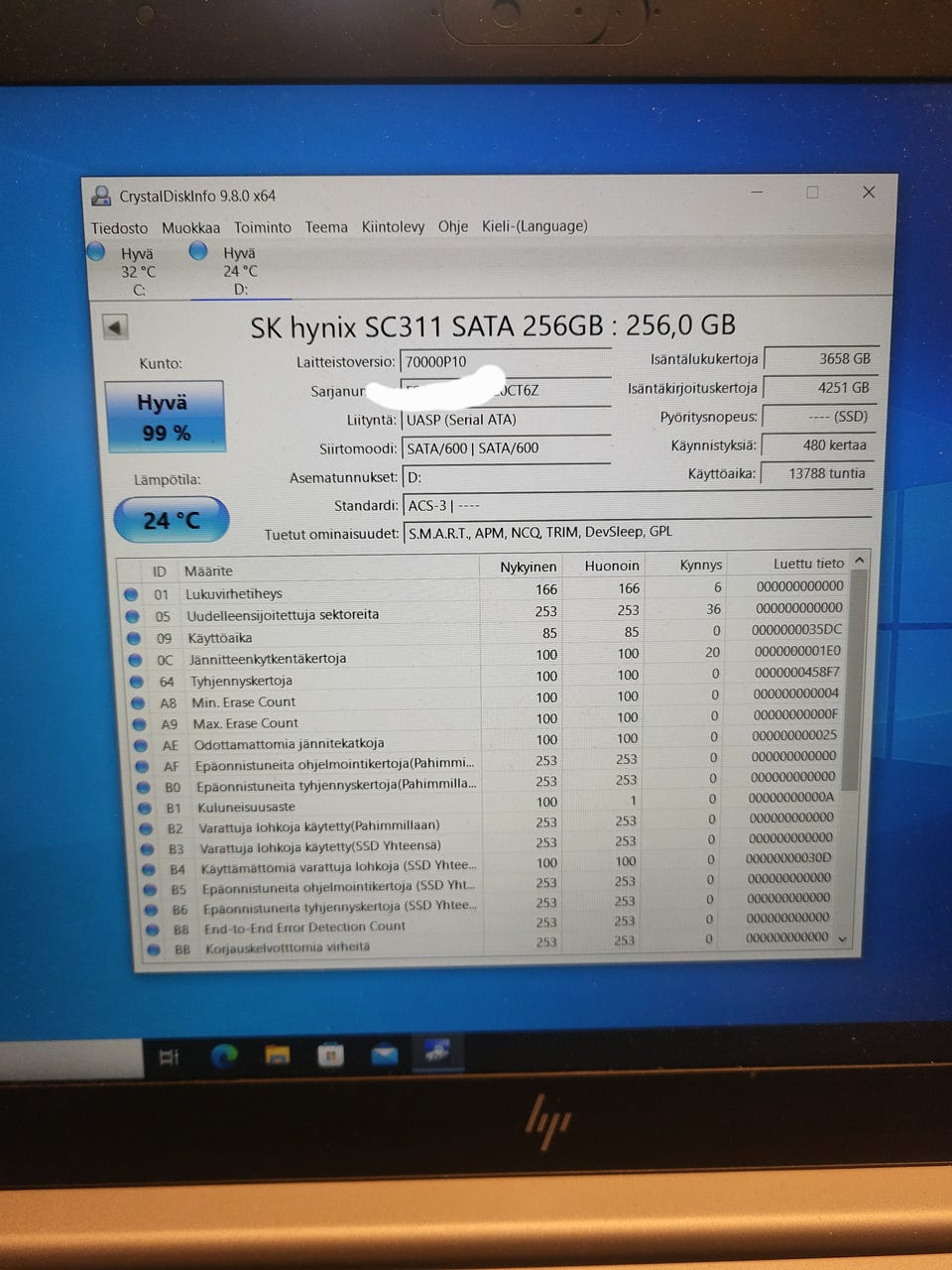Click the Pyöritysnopeus value (SSD)

pyautogui.click(x=819, y=417)
